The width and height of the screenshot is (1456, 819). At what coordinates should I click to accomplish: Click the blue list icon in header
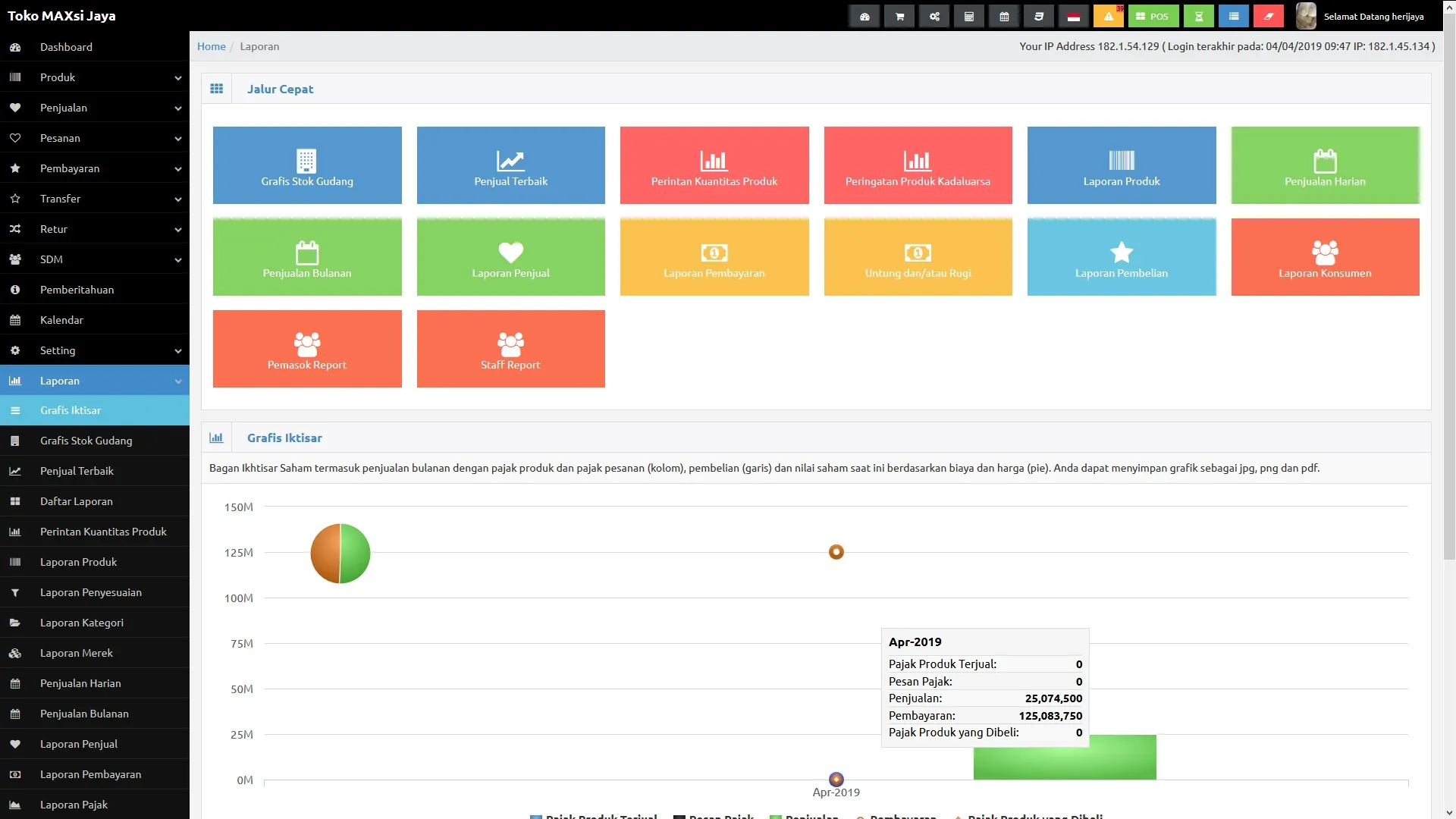pos(1233,16)
